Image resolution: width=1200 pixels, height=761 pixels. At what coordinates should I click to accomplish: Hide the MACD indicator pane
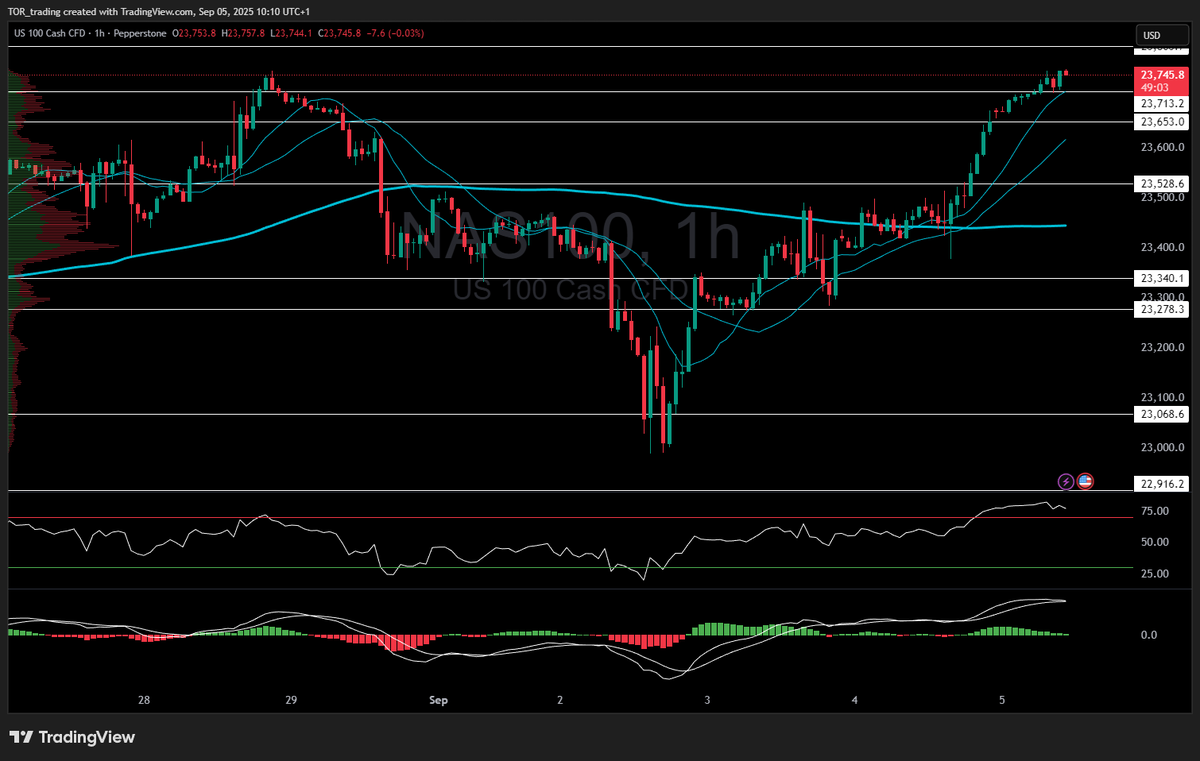(60, 600)
